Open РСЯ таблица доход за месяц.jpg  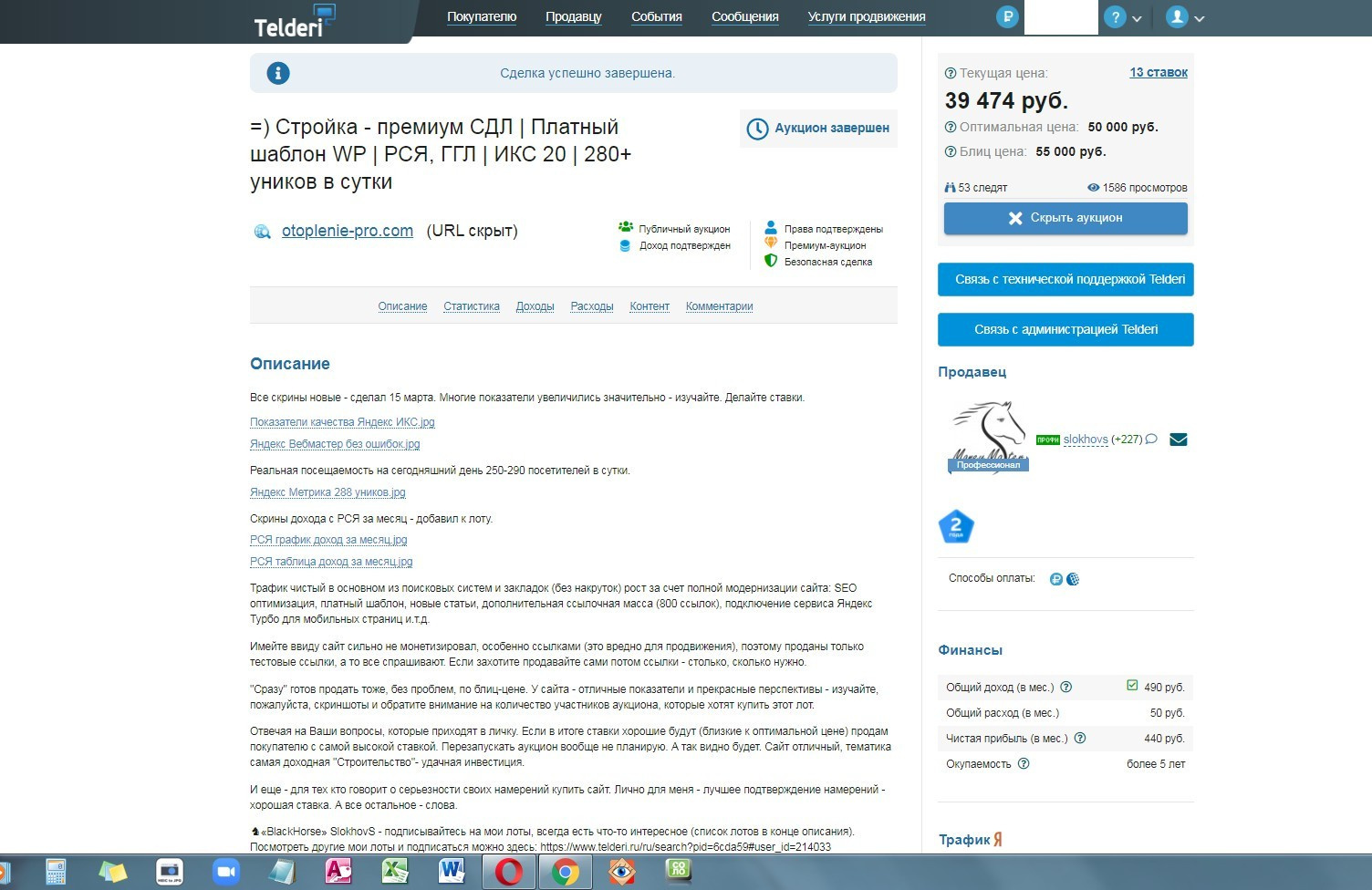[331, 562]
